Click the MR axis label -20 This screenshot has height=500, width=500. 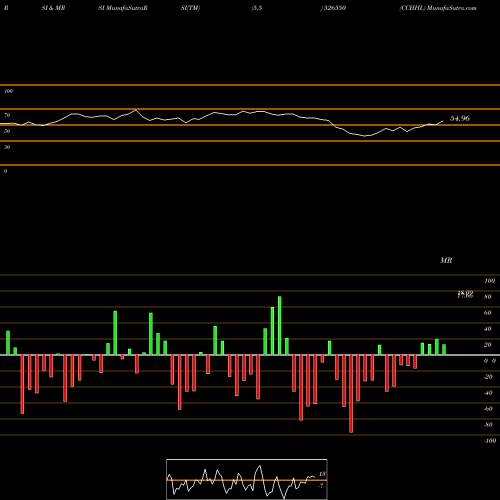pos(488,377)
